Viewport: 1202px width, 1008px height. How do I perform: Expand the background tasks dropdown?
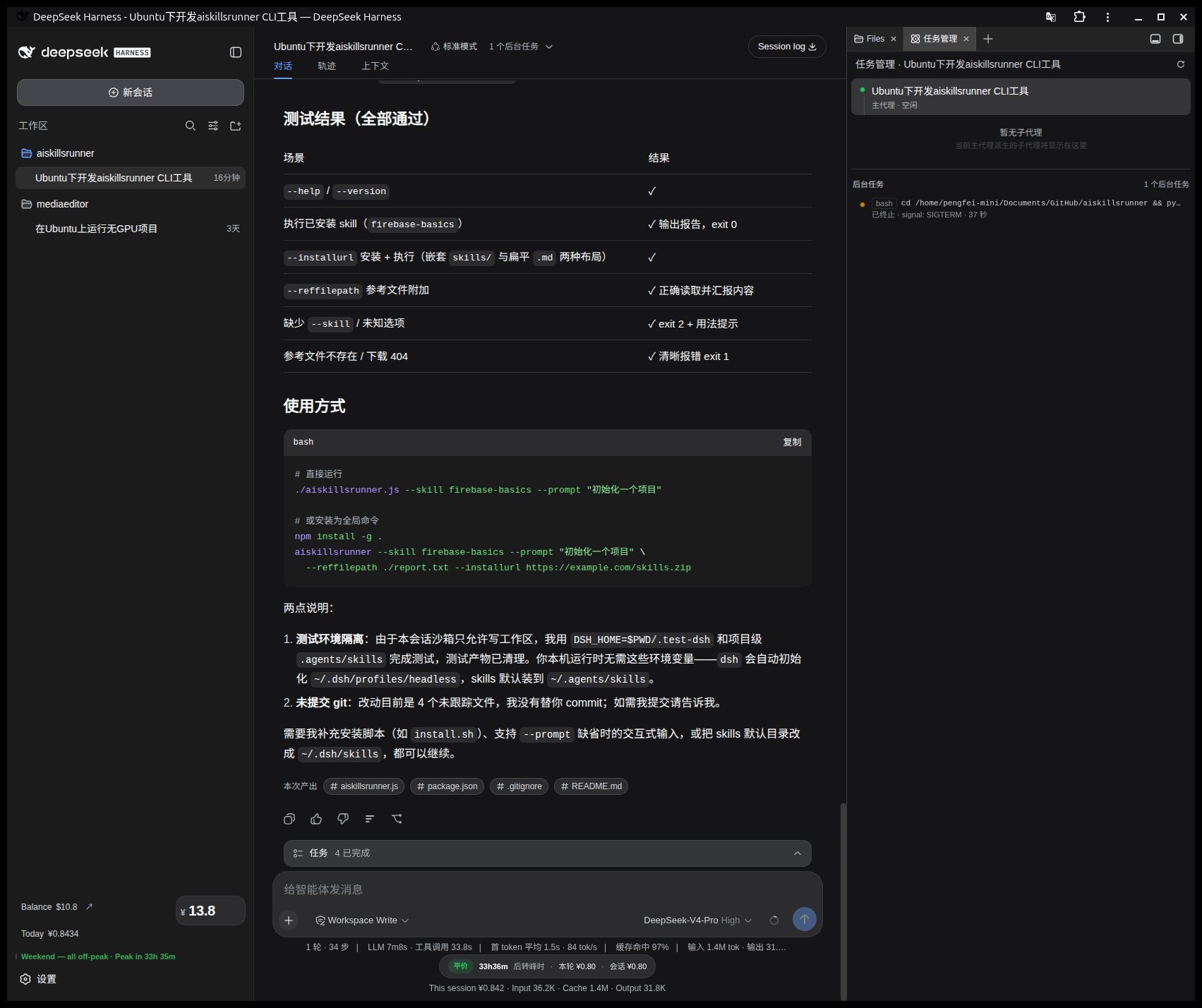(521, 47)
